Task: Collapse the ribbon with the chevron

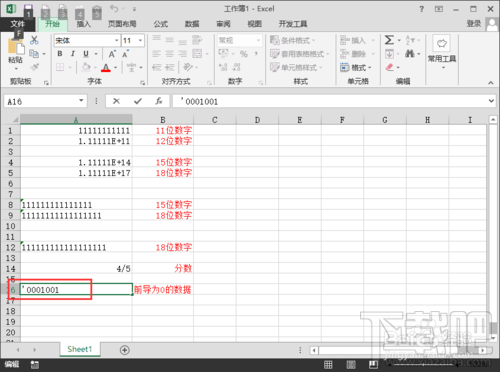Action: pyautogui.click(x=491, y=82)
